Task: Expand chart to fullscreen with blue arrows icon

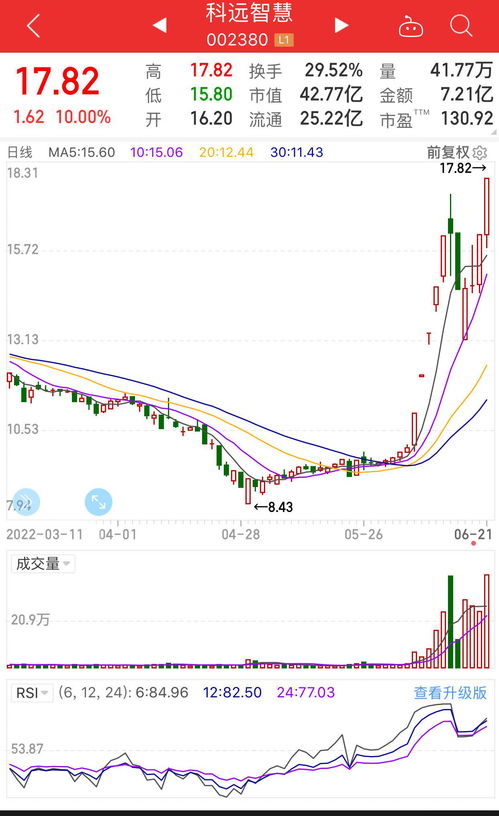Action: pos(98,502)
